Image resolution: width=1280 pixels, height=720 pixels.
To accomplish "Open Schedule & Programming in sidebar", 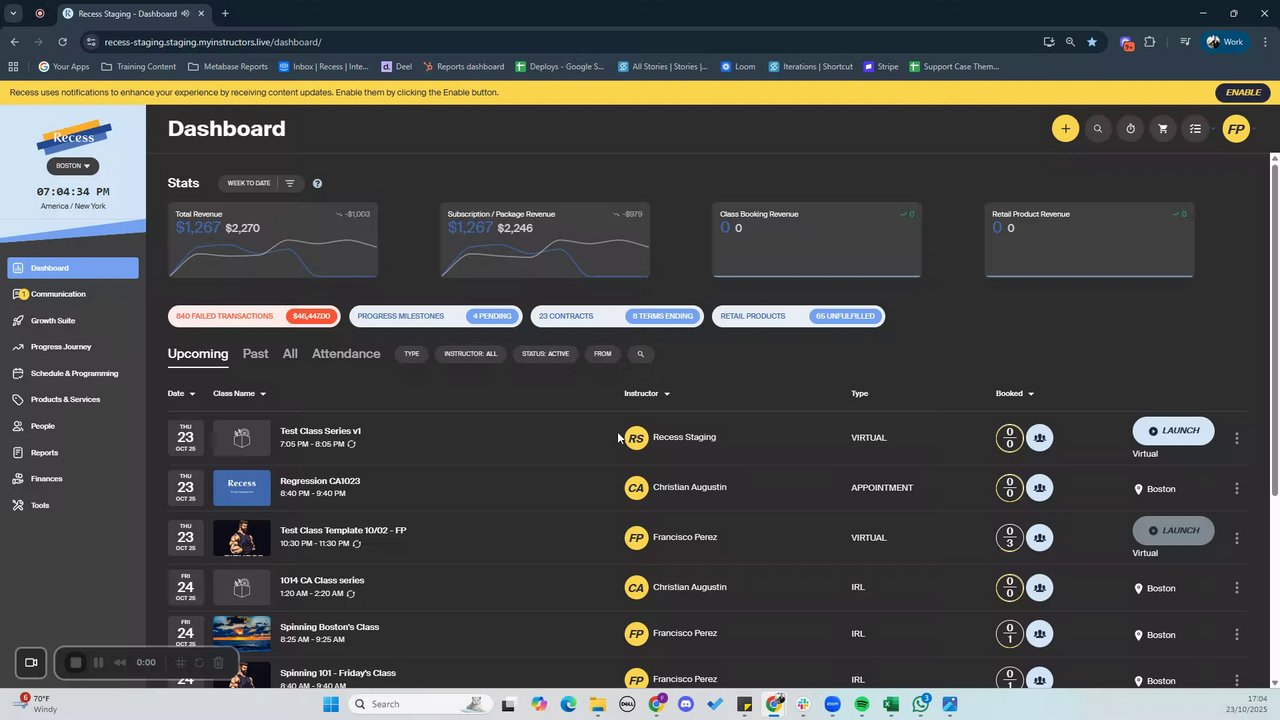I will tap(72, 373).
